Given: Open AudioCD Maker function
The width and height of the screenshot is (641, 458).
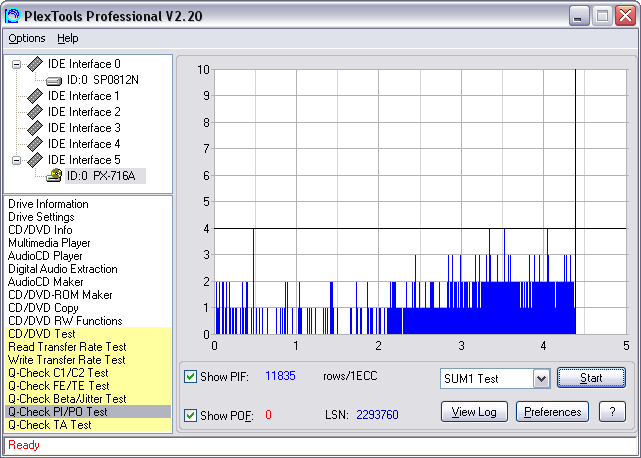Looking at the screenshot, I should coord(45,282).
